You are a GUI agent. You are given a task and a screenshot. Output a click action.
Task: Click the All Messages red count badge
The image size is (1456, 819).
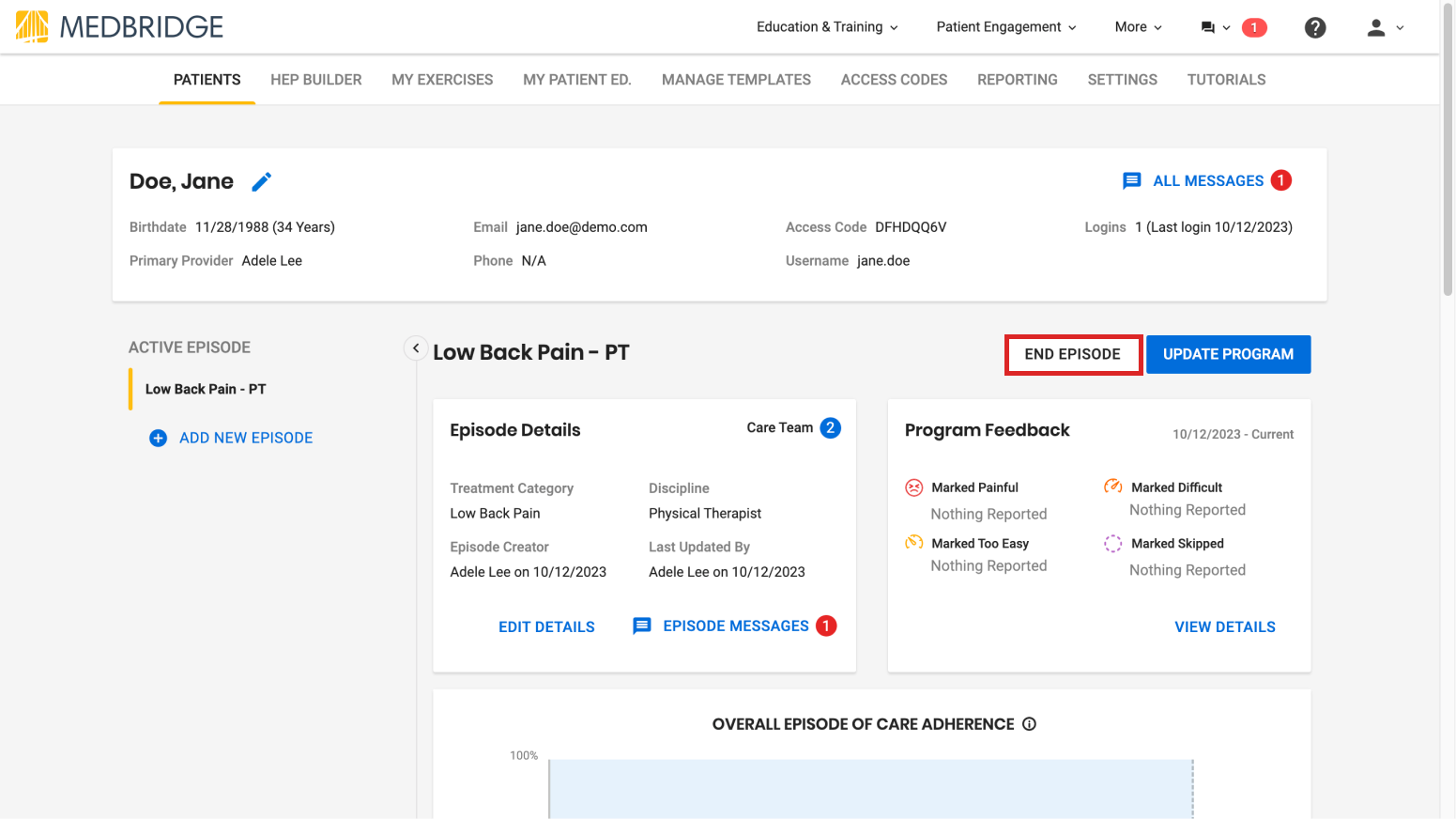(x=1280, y=179)
